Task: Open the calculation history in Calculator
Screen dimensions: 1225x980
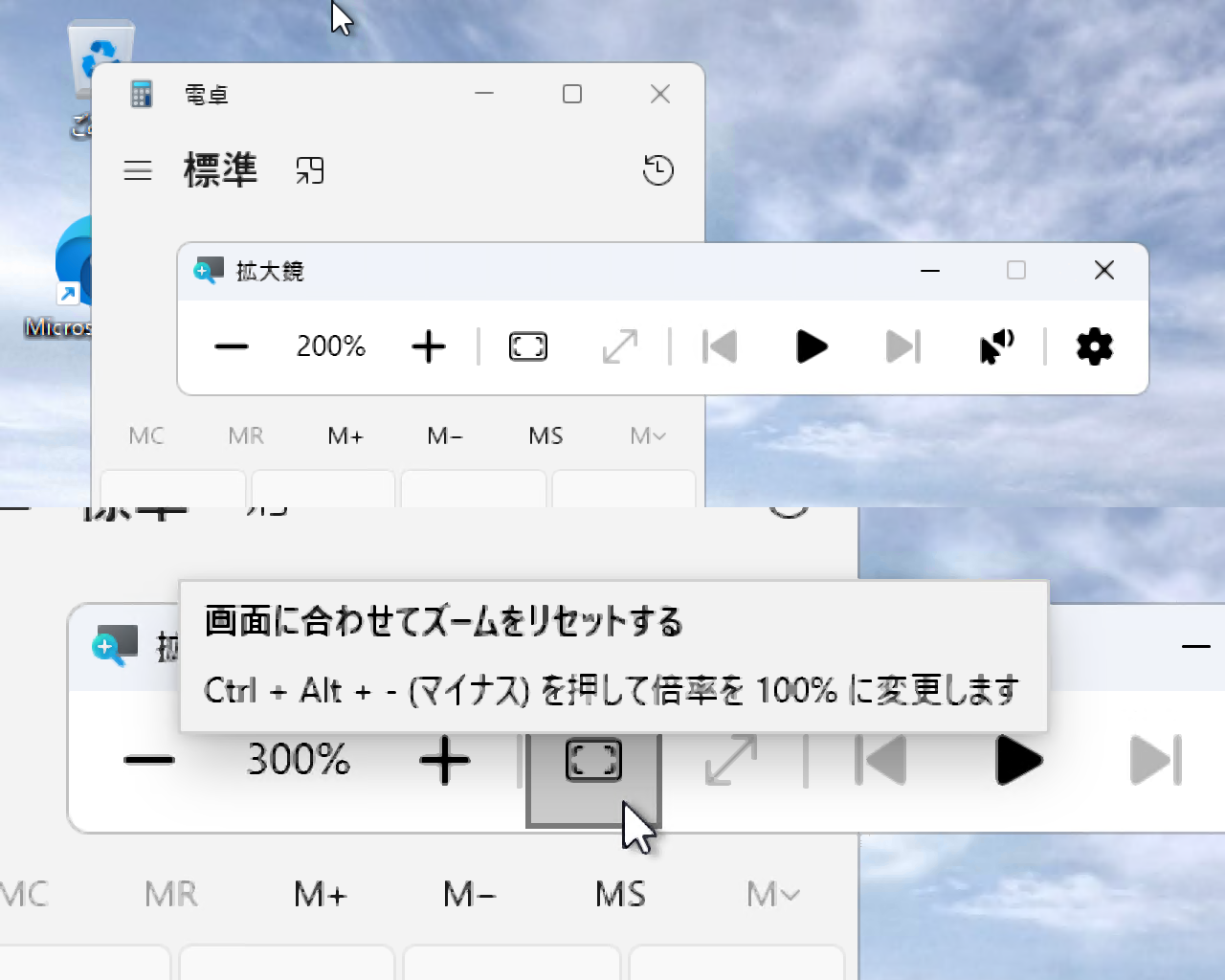Action: (657, 171)
